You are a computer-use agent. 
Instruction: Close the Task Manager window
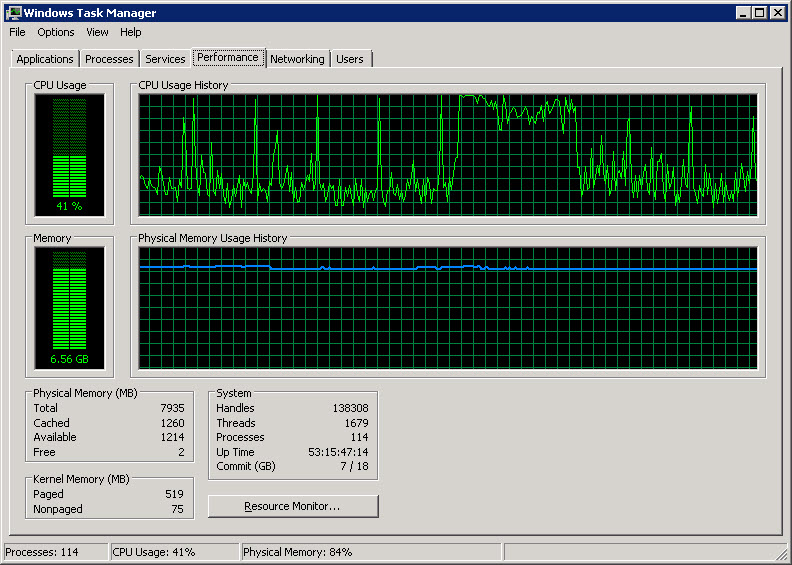coord(777,13)
